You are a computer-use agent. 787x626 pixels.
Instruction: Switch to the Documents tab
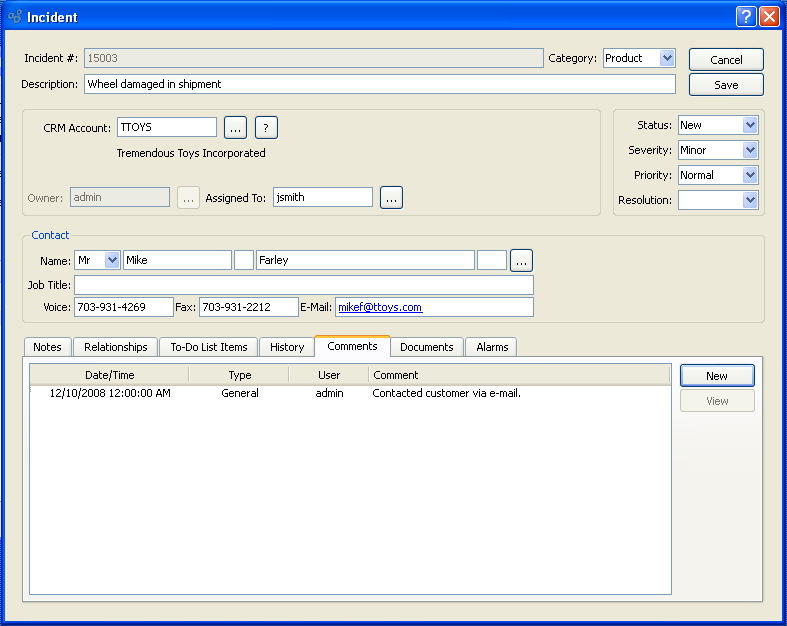(426, 347)
